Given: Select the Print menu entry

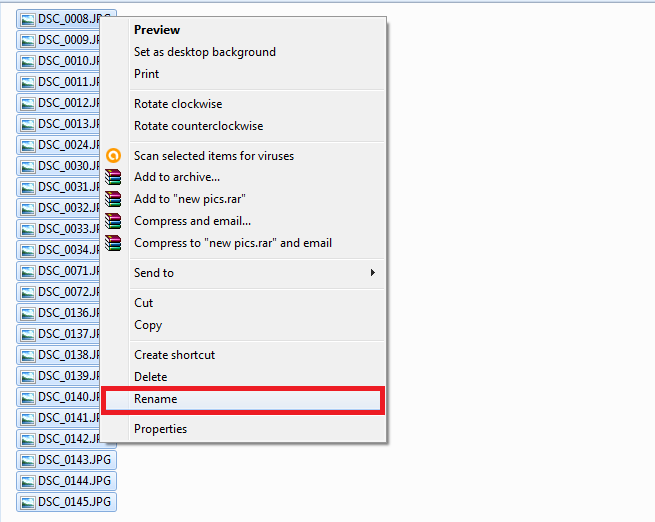Looking at the screenshot, I should pyautogui.click(x=147, y=74).
